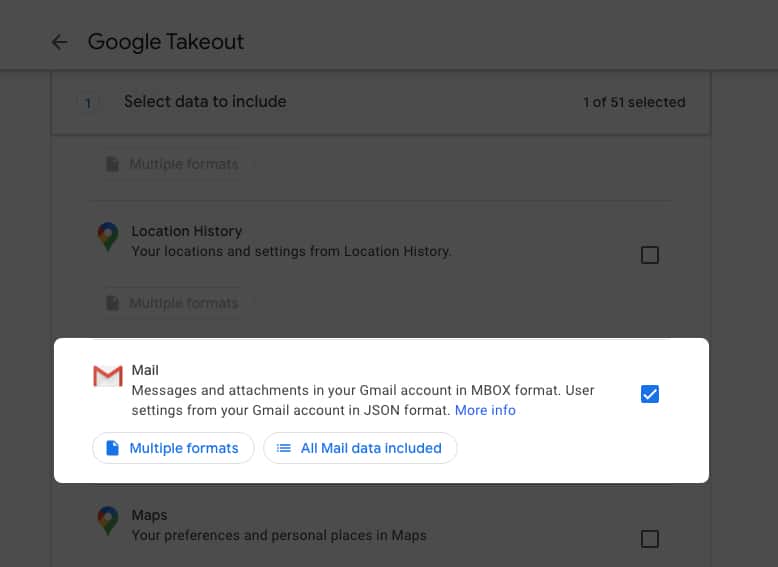Click the text Your locations and settings from Location History
This screenshot has width=778, height=567.
coord(291,252)
